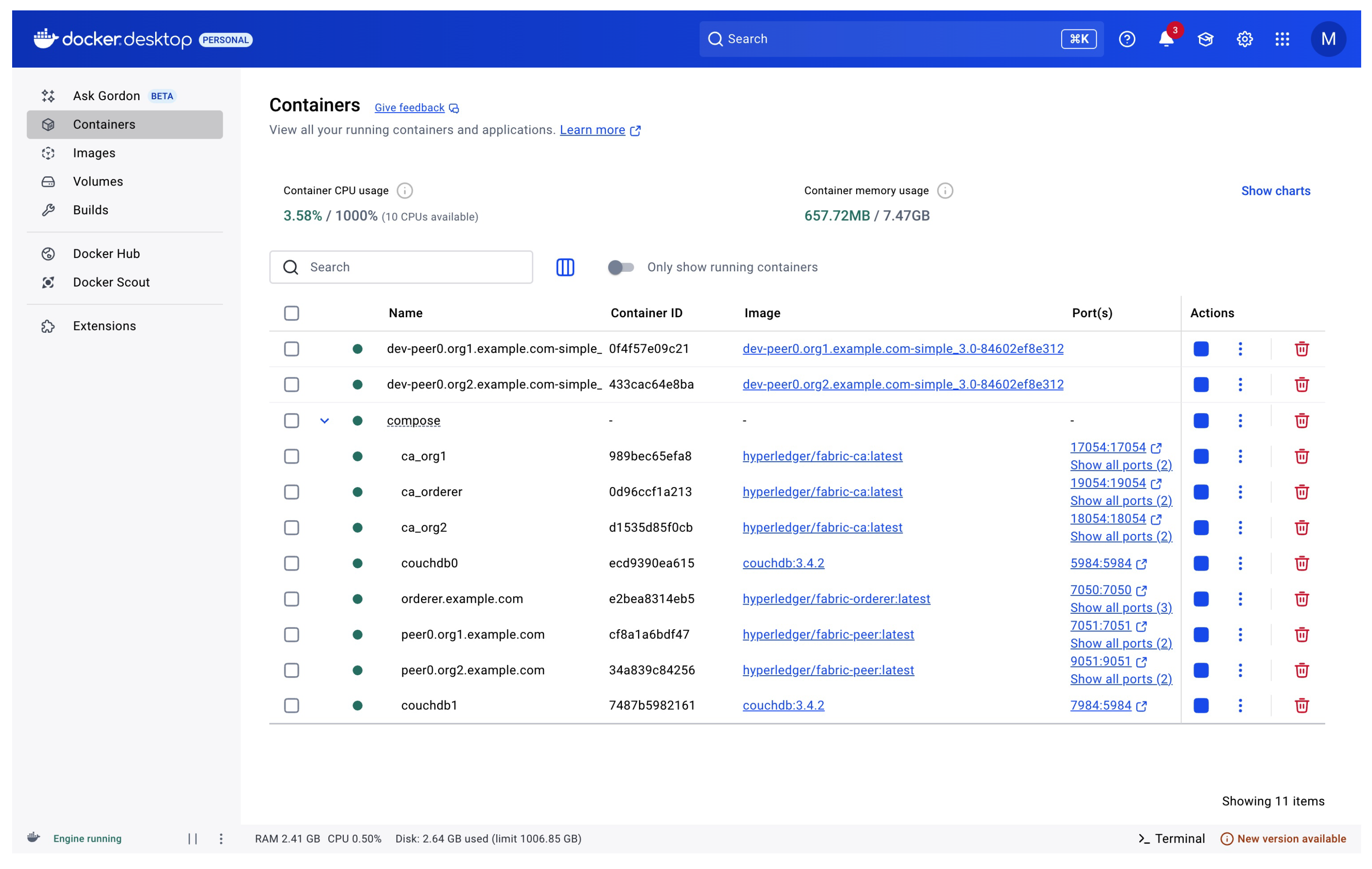Show all ports for peer0.org1.example.com

pyautogui.click(x=1121, y=643)
